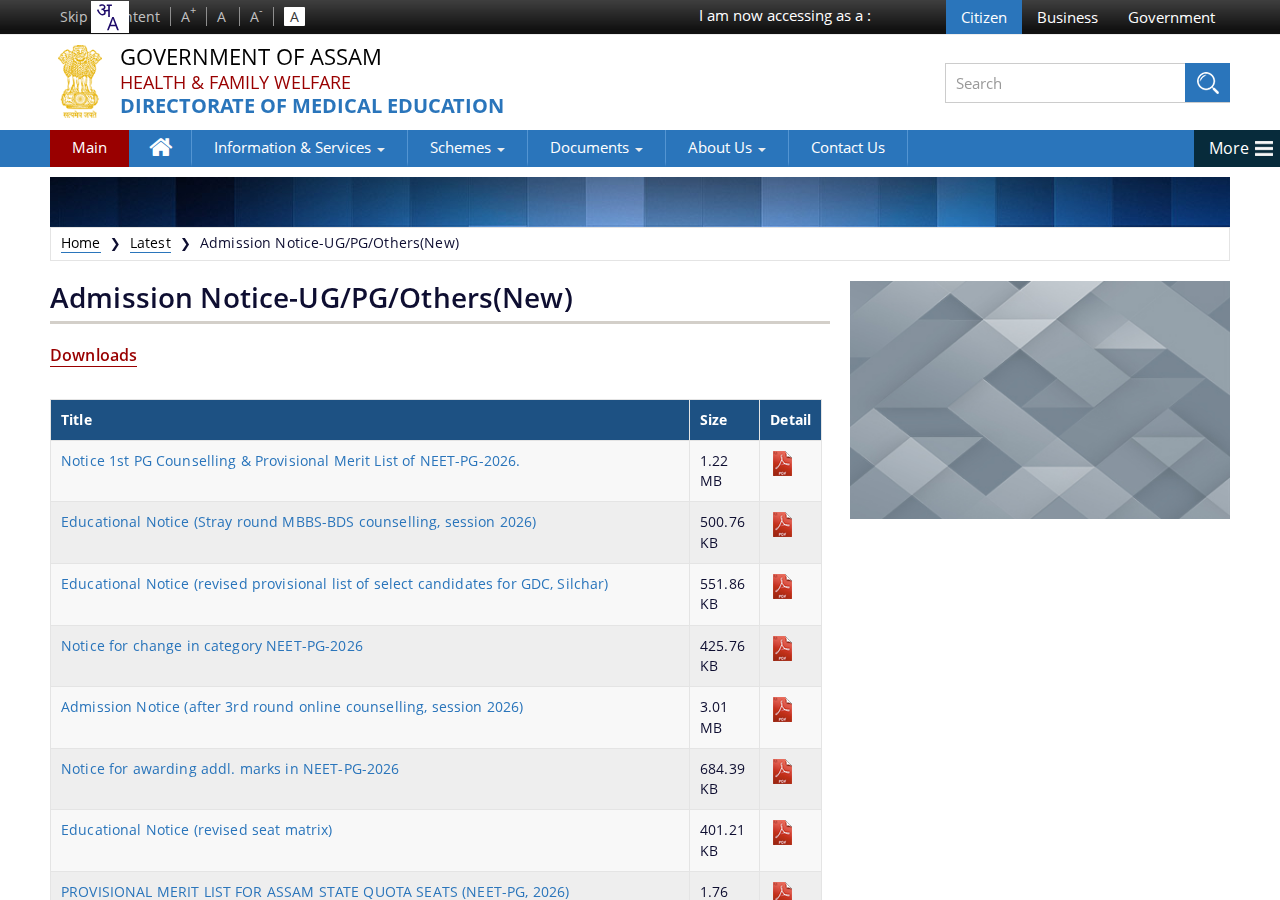Open PDF for awarding addl. marks notice
Viewport: 1280px width, 900px height.
coord(782,772)
